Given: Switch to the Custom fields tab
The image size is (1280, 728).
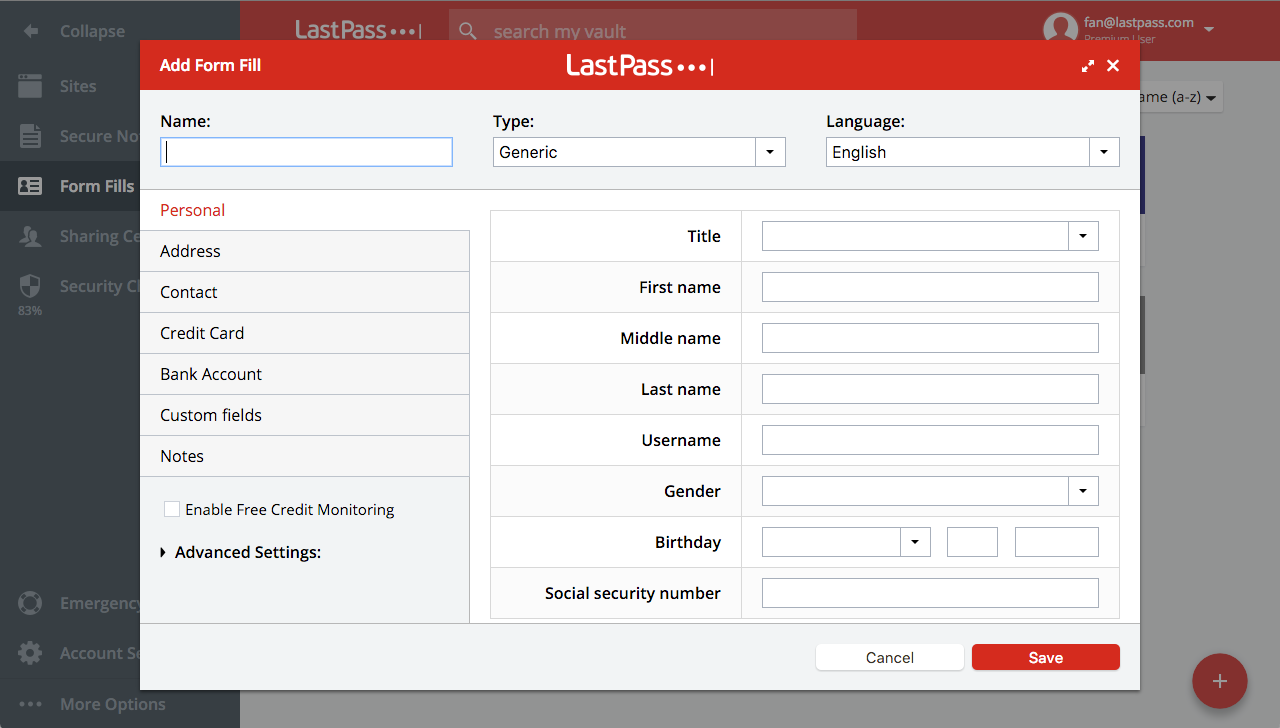Looking at the screenshot, I should coord(304,415).
